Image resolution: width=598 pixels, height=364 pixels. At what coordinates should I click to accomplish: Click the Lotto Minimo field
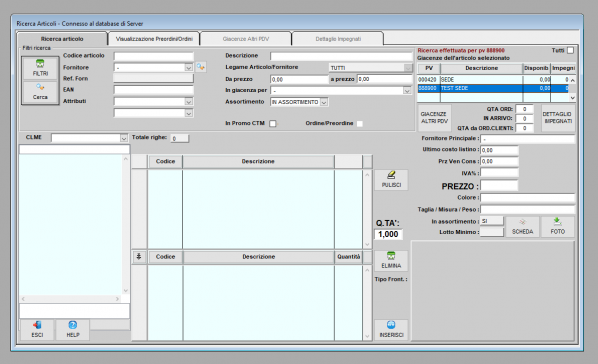pyautogui.click(x=492, y=232)
